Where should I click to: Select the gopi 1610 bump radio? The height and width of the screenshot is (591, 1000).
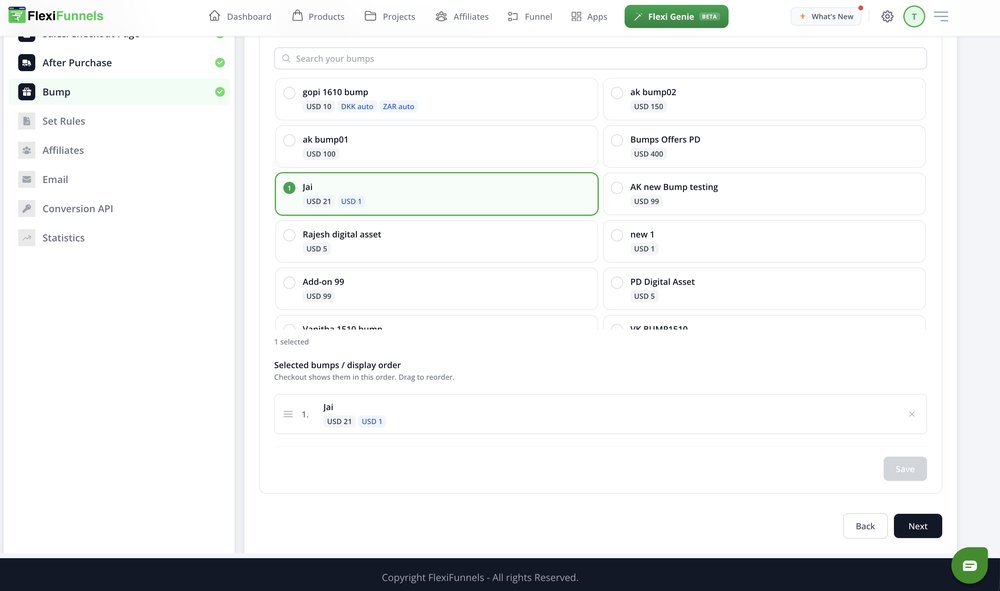[x=289, y=93]
